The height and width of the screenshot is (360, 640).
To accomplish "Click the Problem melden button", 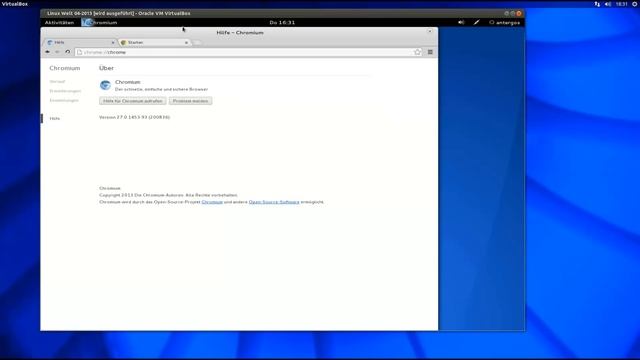I will point(191,101).
